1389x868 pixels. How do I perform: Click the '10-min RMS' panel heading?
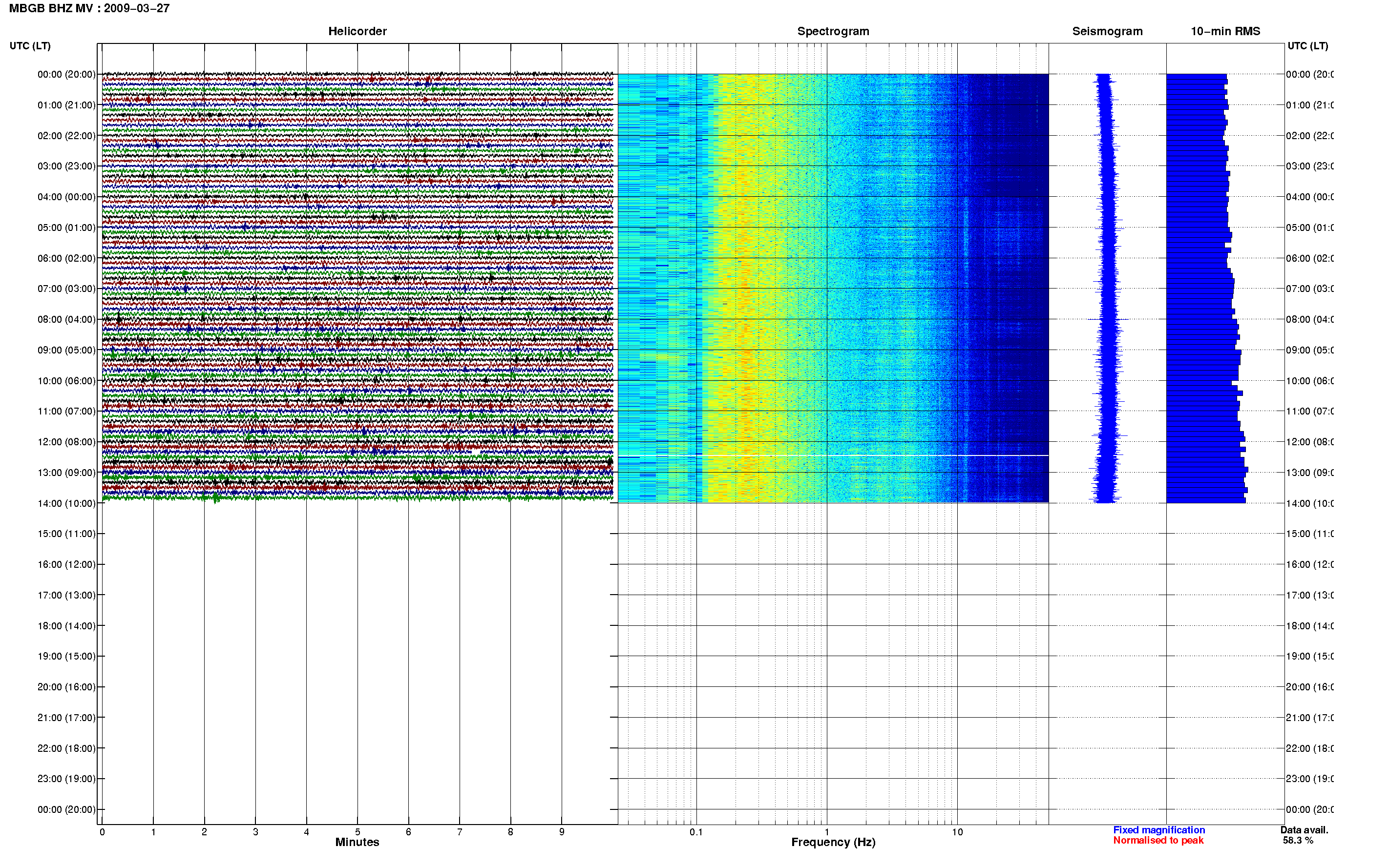(1225, 31)
